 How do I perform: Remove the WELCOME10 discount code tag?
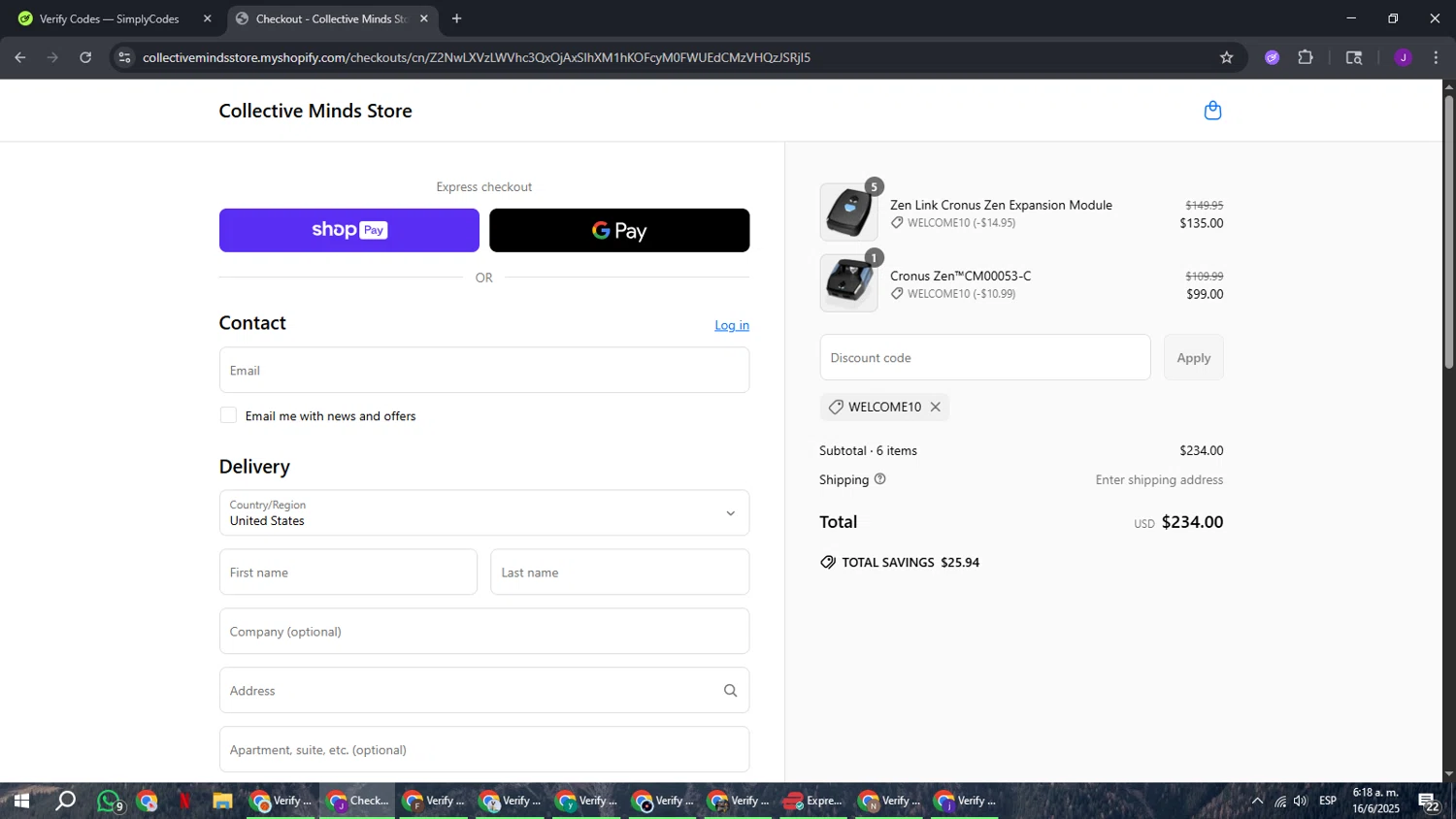[936, 407]
